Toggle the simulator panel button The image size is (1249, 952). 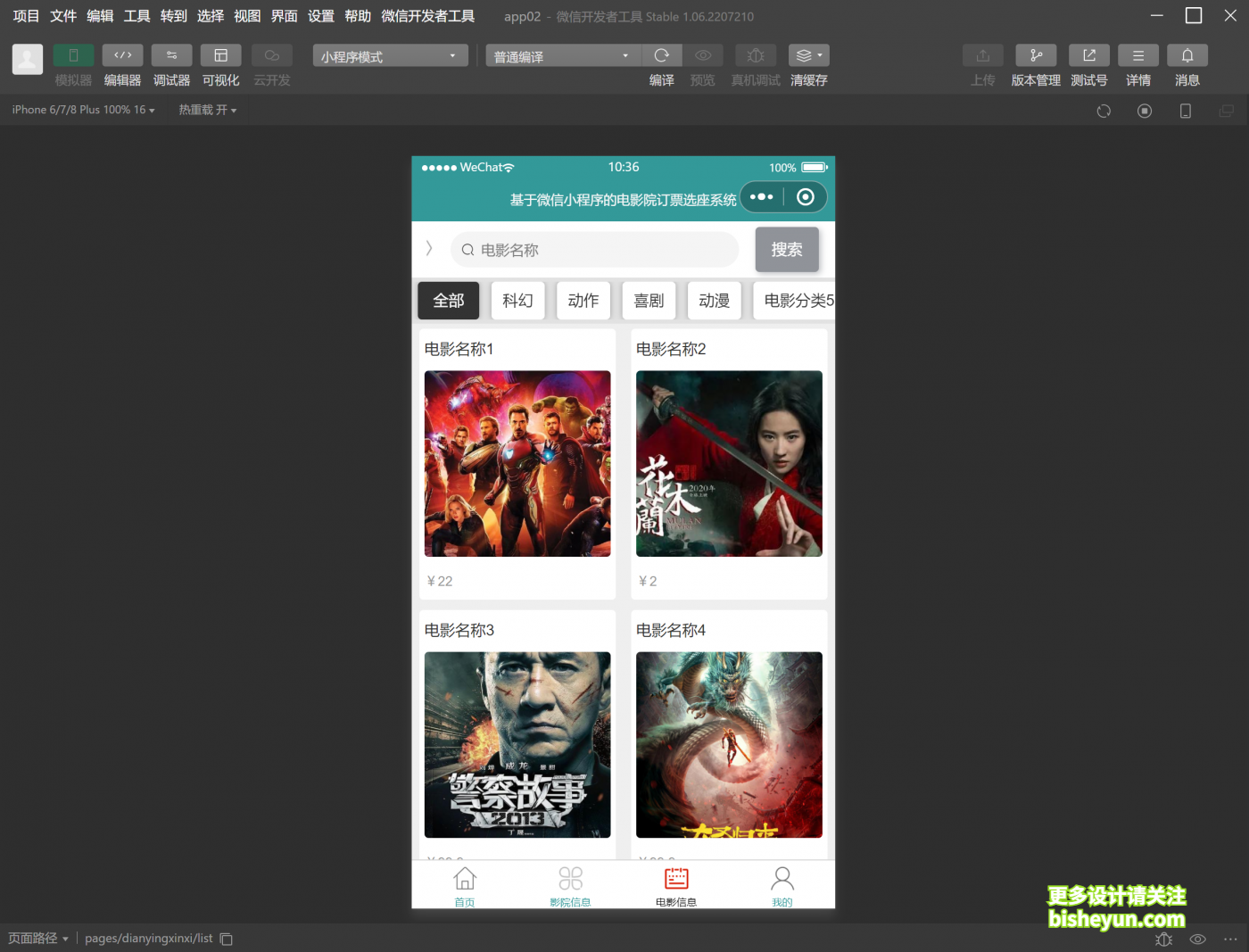(x=73, y=55)
